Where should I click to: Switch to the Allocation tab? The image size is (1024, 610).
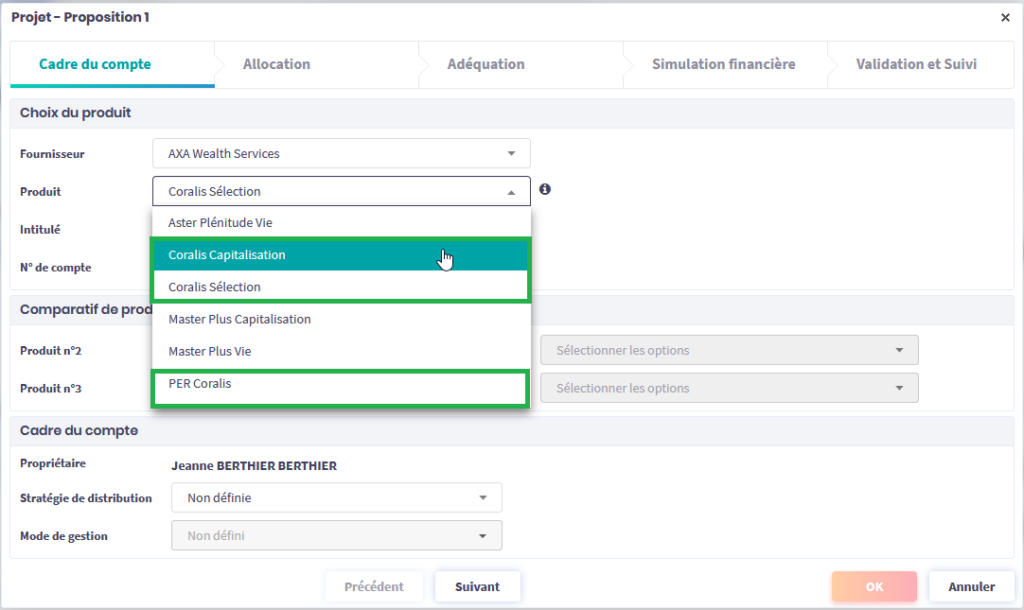click(x=277, y=64)
